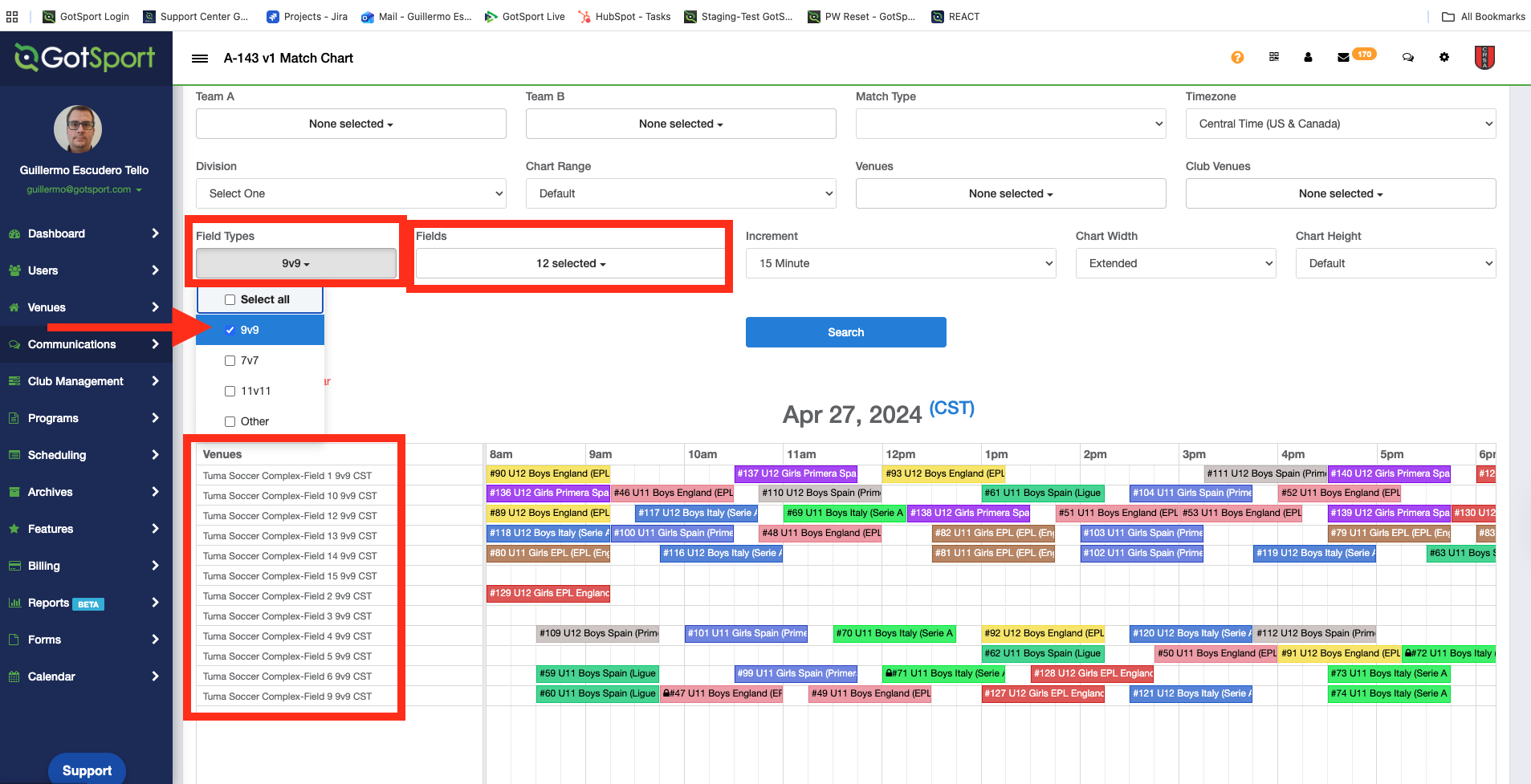Check the Select all checkbox

[230, 300]
